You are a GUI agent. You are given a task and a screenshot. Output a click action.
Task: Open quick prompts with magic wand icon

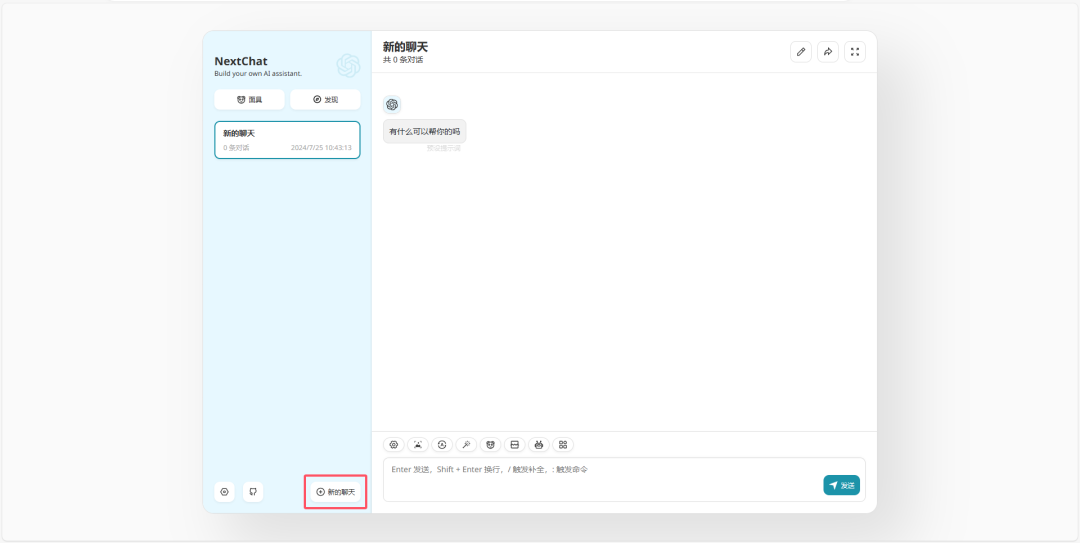click(x=466, y=444)
